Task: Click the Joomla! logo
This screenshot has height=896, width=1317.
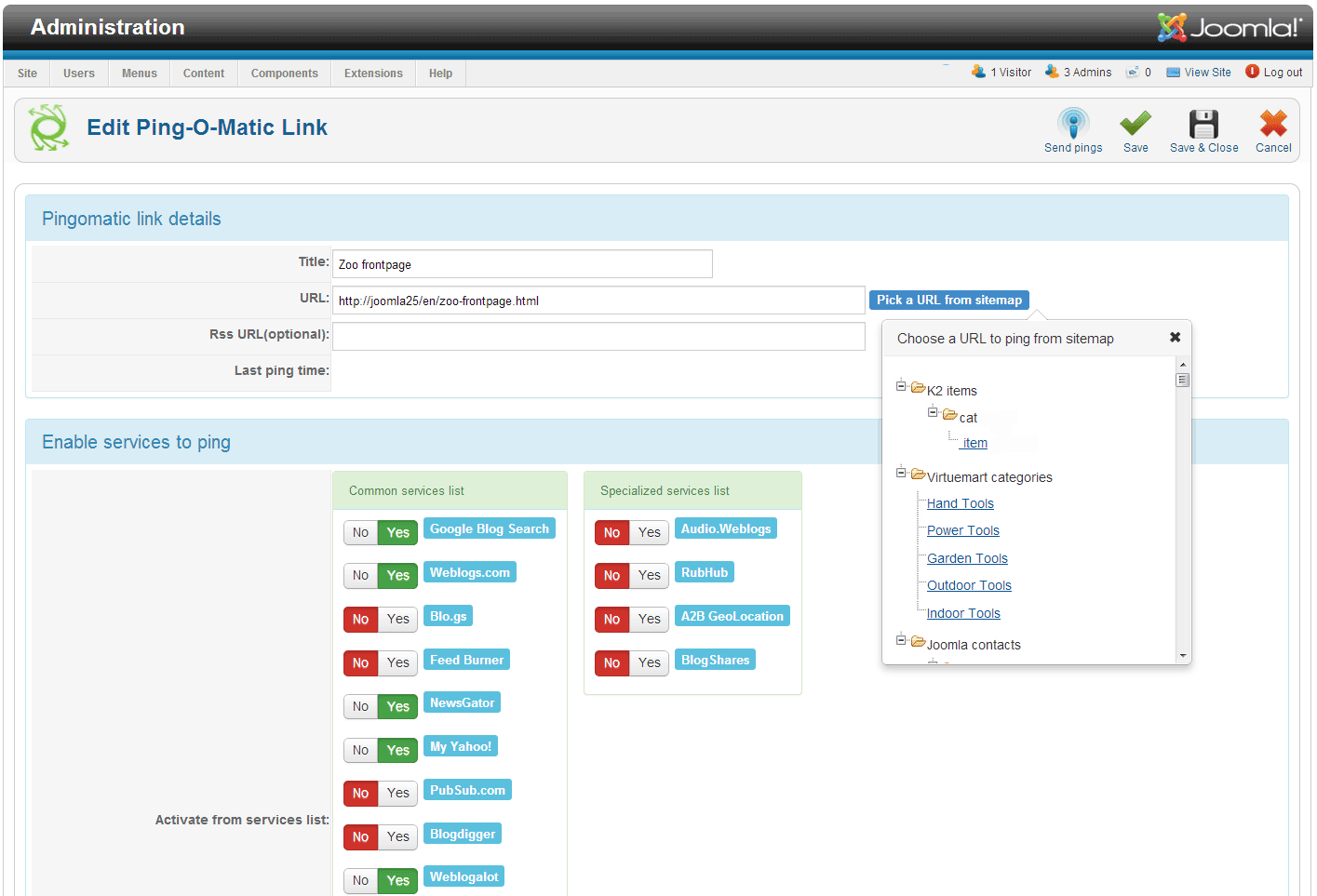Action: point(1229,28)
